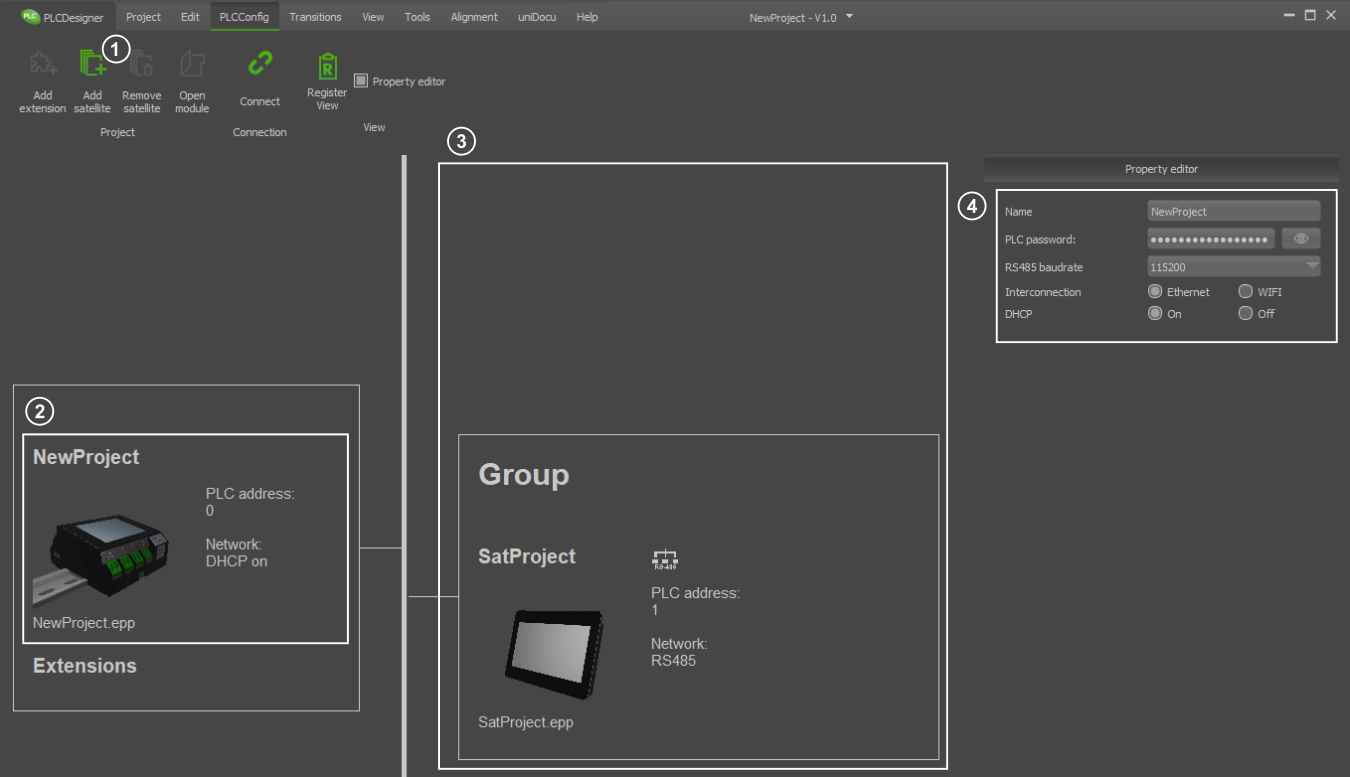Screen dimensions: 1350x777
Task: Select Ethernet interconnection option
Action: tap(1156, 292)
